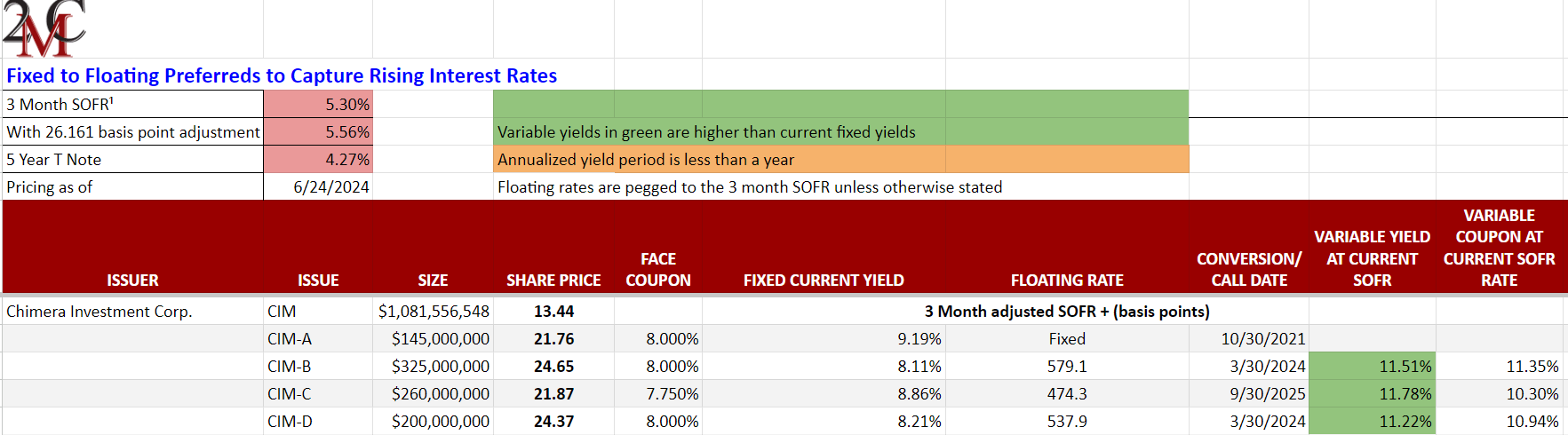Click the CIM-C share price 21.87
Viewport: 1568px width, 435px height.
click(x=553, y=394)
